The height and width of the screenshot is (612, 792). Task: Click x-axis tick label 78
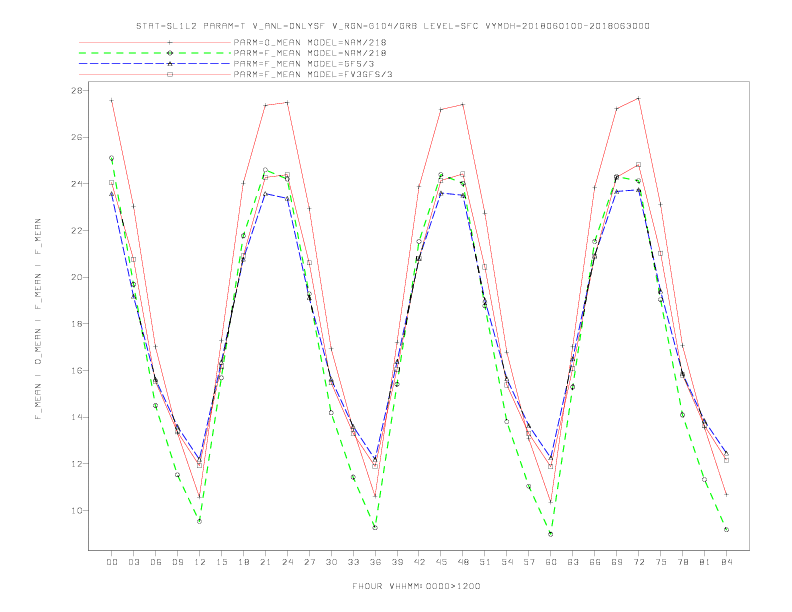(x=683, y=562)
